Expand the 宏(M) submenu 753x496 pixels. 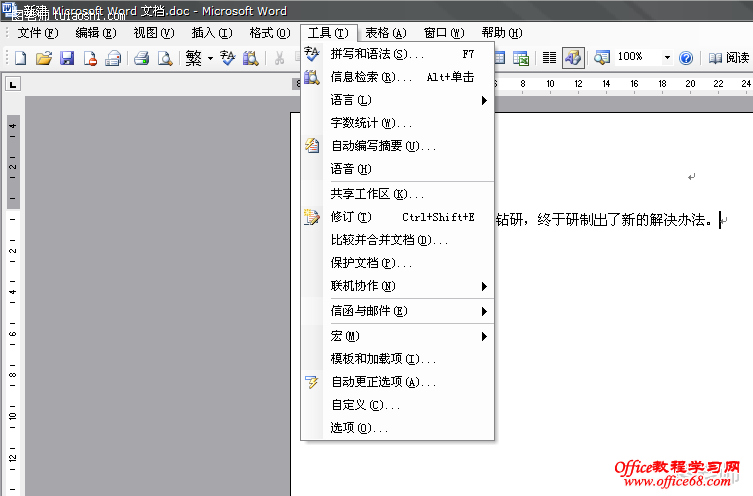pos(398,337)
